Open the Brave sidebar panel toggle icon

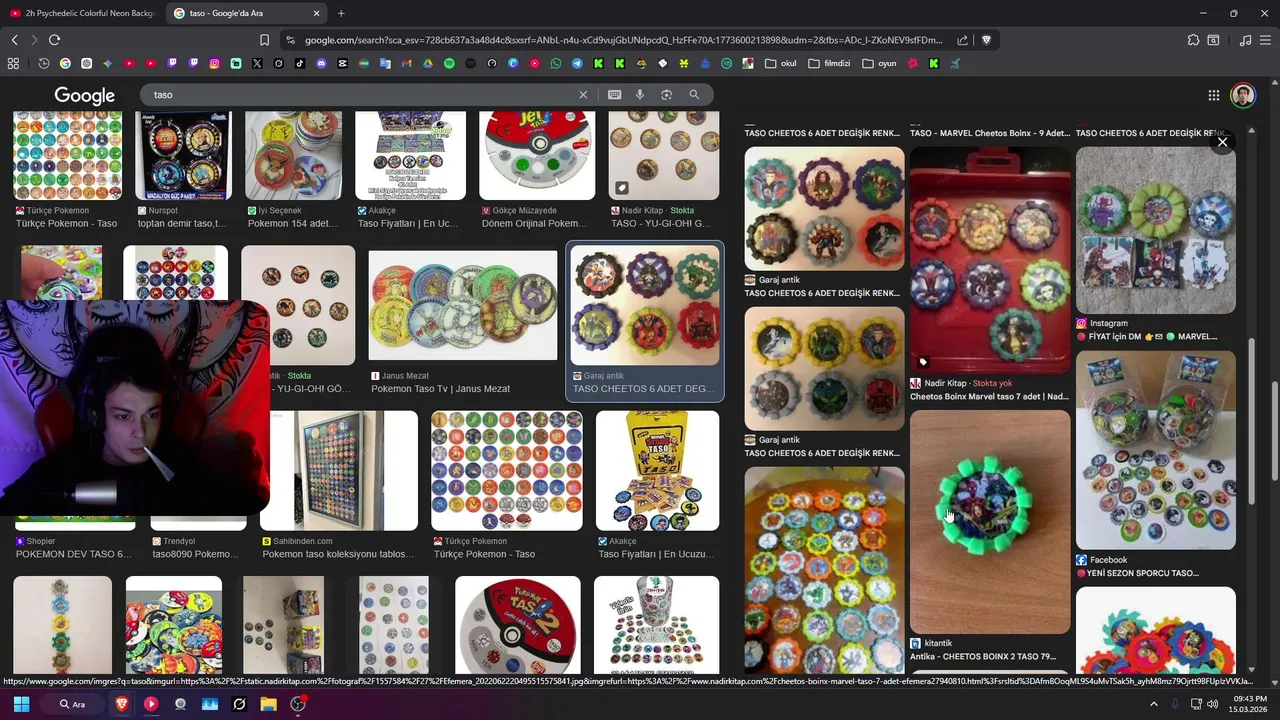pos(1213,40)
